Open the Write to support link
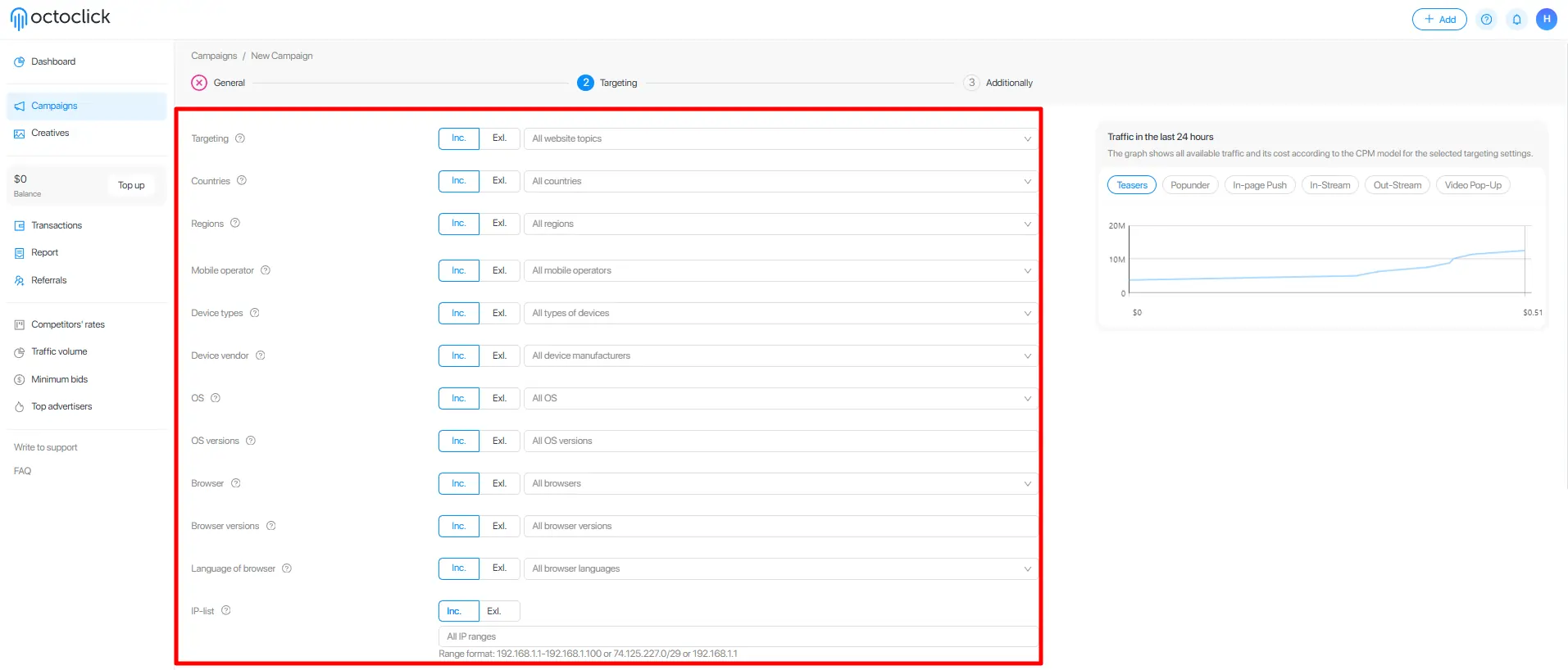1568x670 pixels. (x=46, y=447)
